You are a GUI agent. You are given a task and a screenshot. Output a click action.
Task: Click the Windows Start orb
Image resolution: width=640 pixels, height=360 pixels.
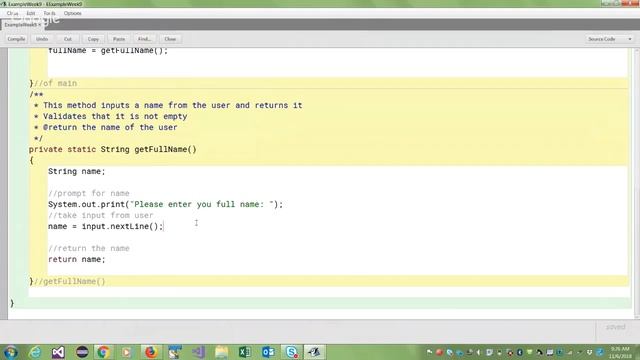click(10, 352)
